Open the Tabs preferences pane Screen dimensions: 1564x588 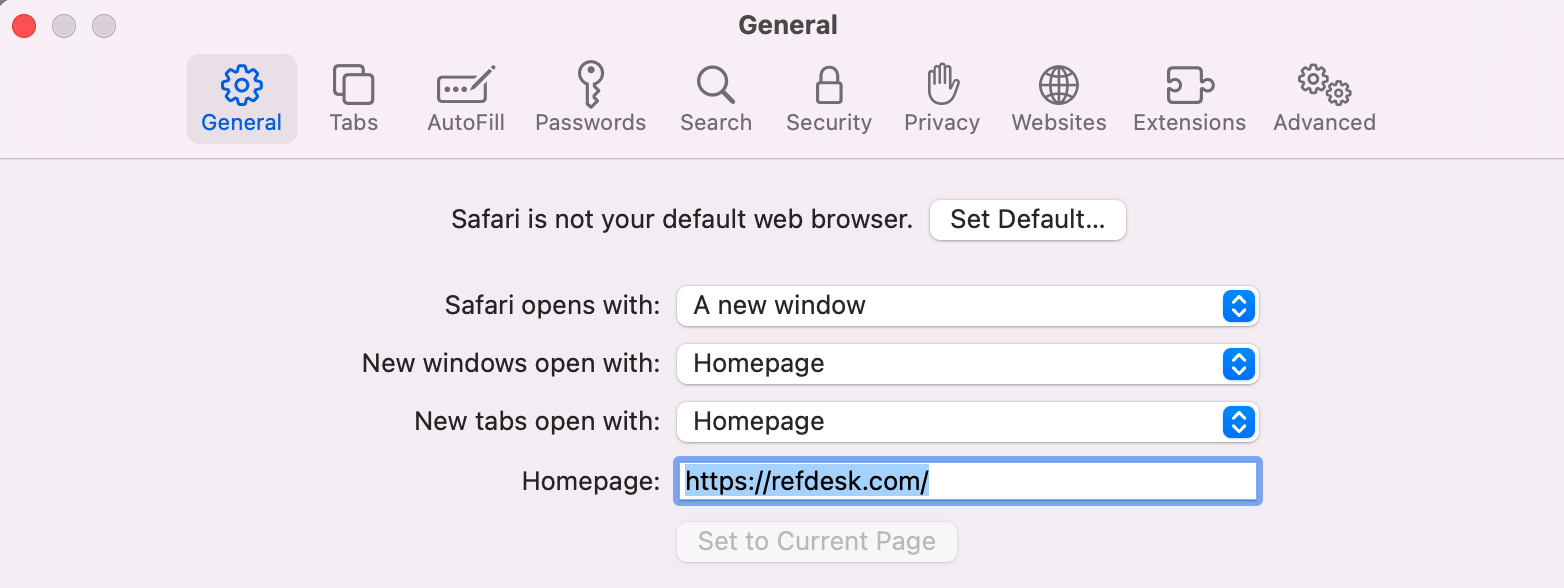click(354, 99)
